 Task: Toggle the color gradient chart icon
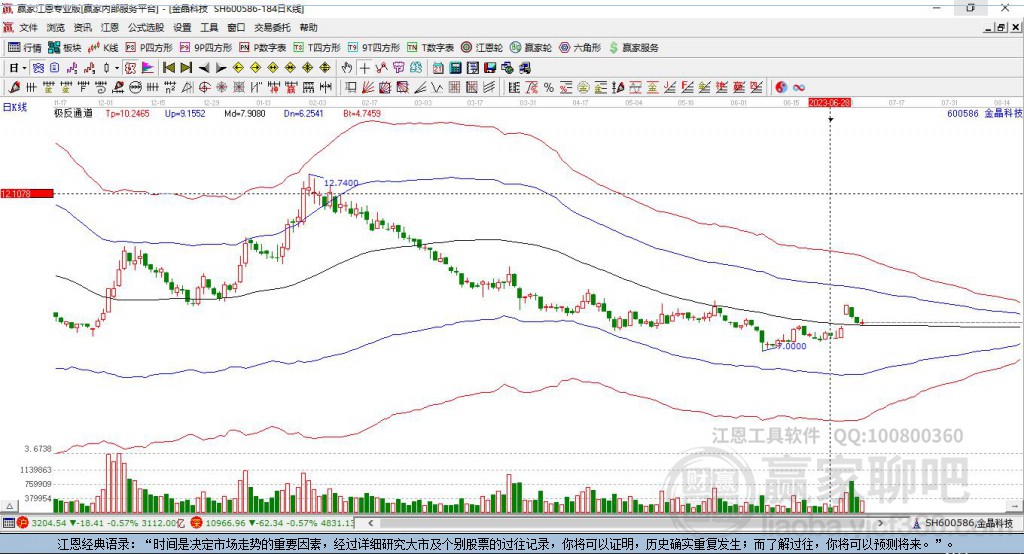click(x=148, y=68)
